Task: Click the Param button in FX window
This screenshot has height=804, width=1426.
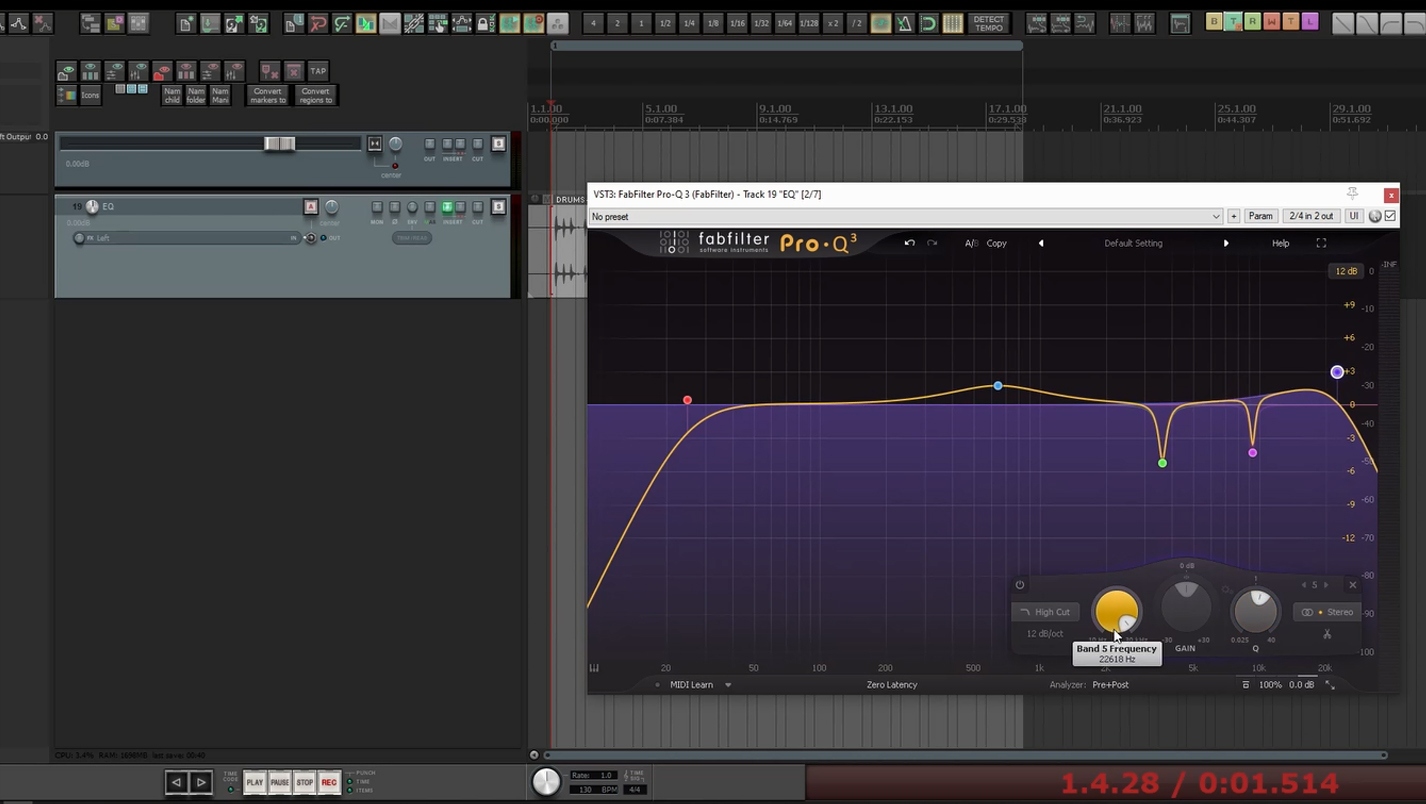Action: tap(1261, 216)
